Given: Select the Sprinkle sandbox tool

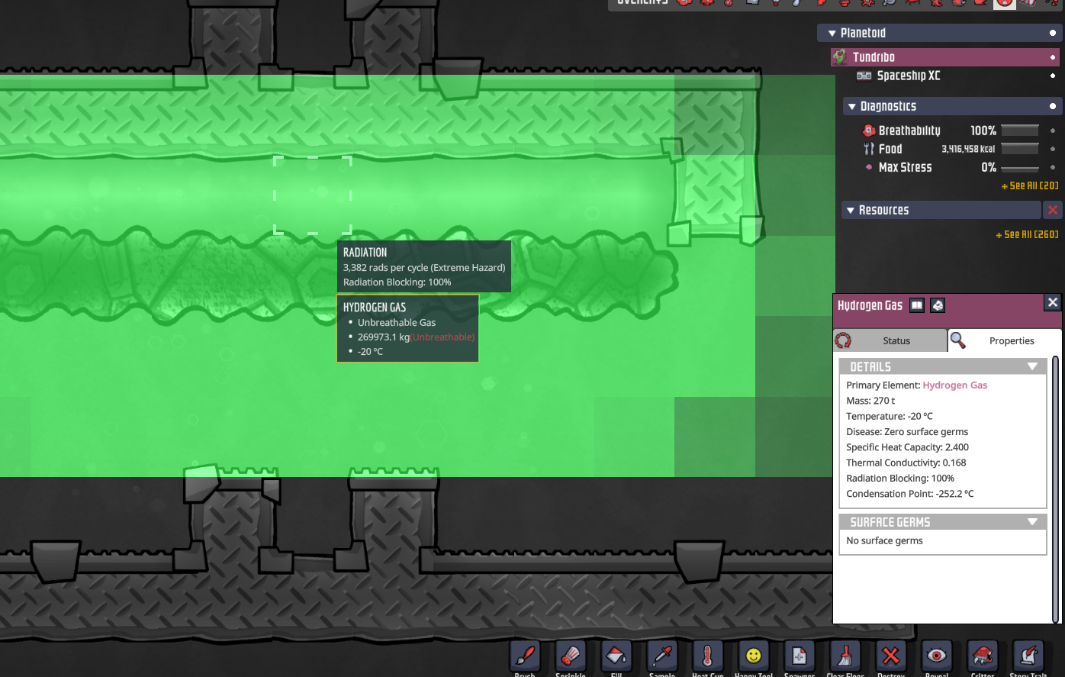Looking at the screenshot, I should point(571,656).
